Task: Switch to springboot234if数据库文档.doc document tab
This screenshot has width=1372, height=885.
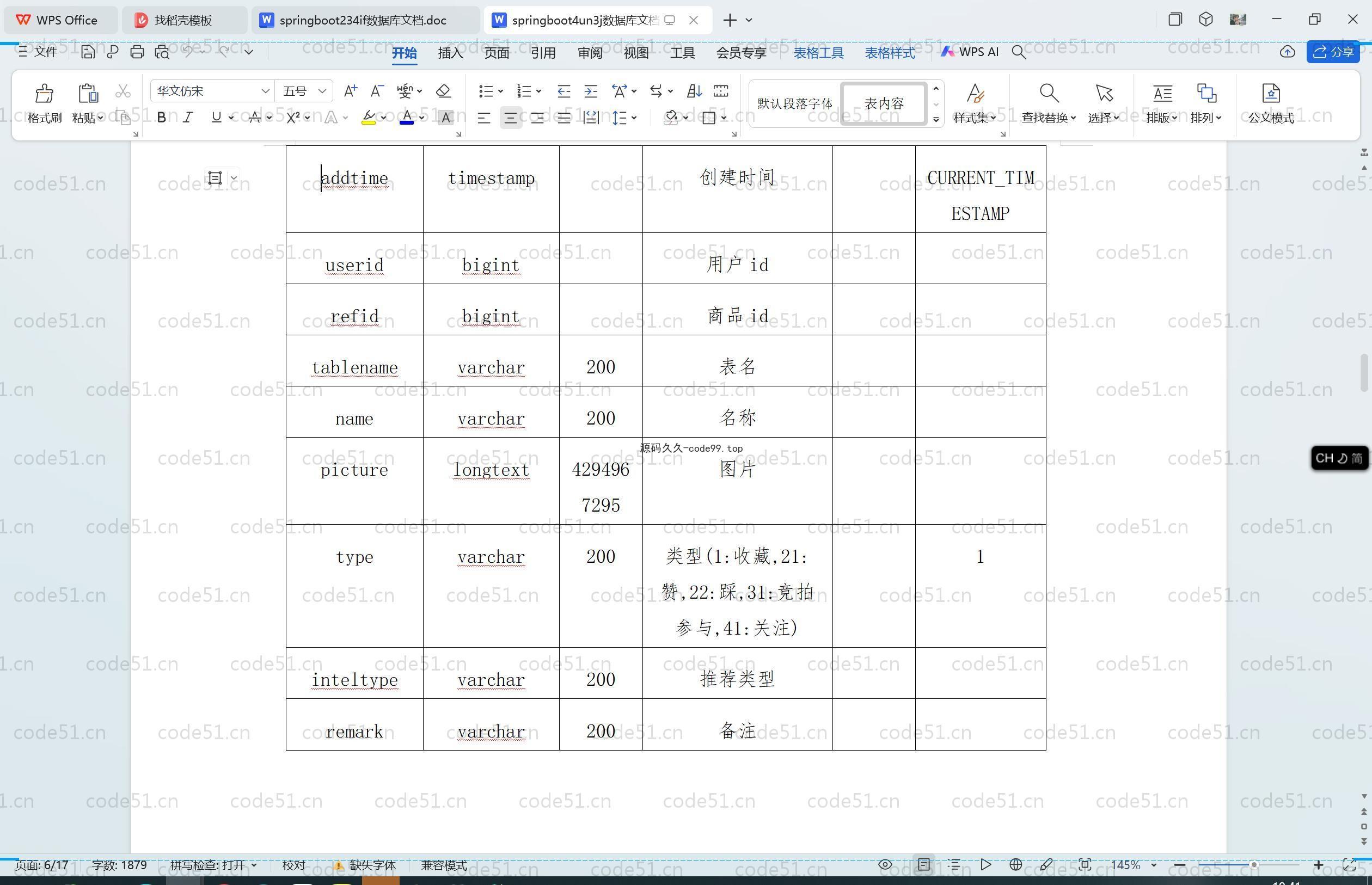Action: click(x=362, y=20)
